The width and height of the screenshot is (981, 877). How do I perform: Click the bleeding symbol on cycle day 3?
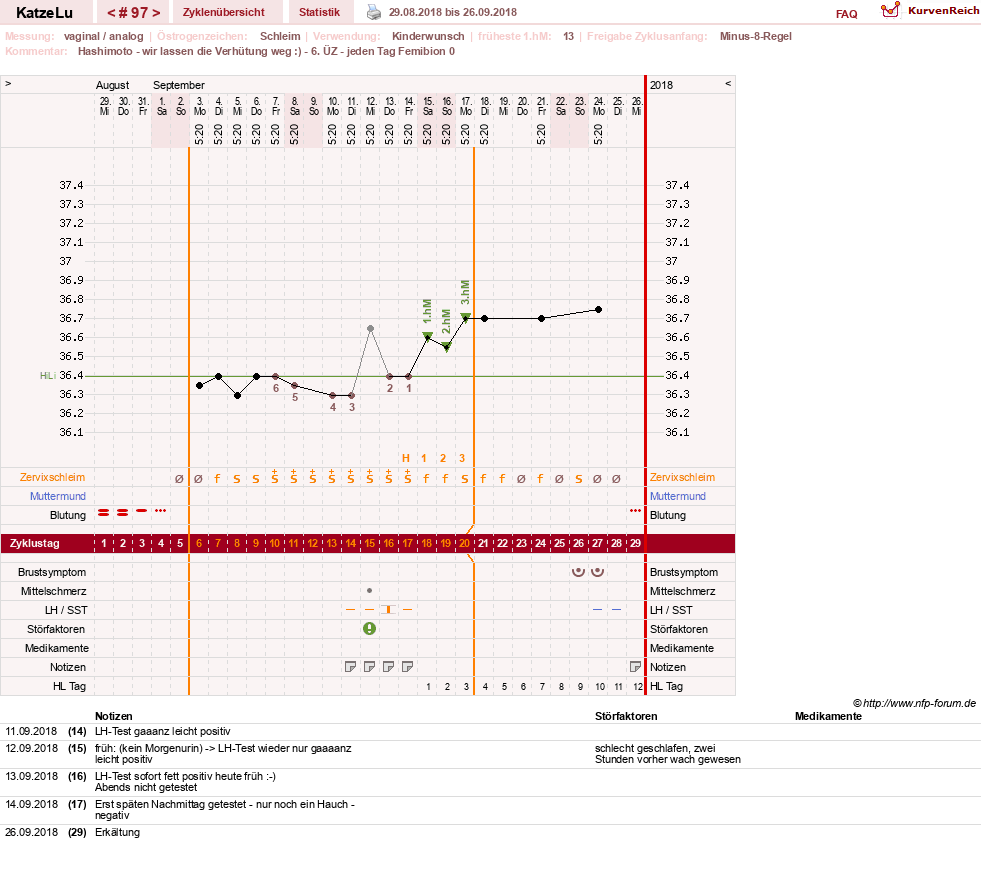click(141, 511)
